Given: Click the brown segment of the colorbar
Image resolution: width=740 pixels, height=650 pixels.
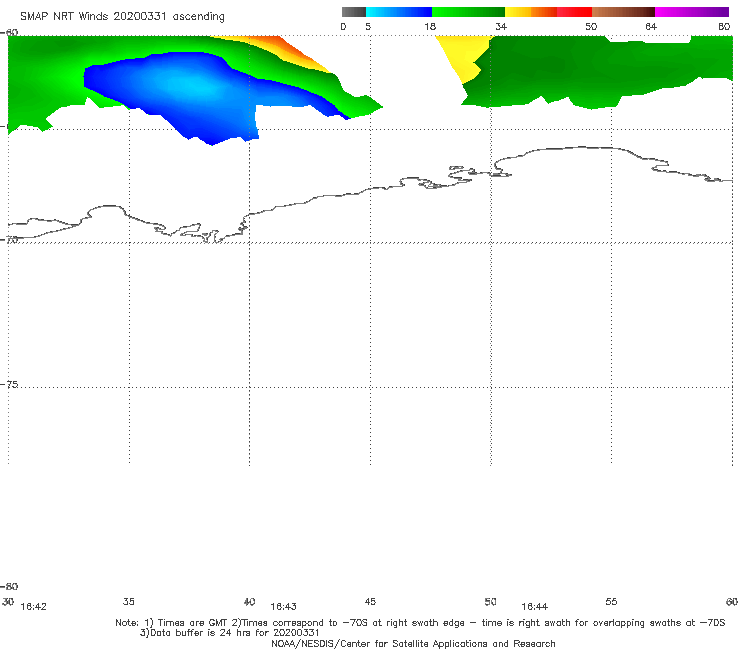Looking at the screenshot, I should click(623, 12).
